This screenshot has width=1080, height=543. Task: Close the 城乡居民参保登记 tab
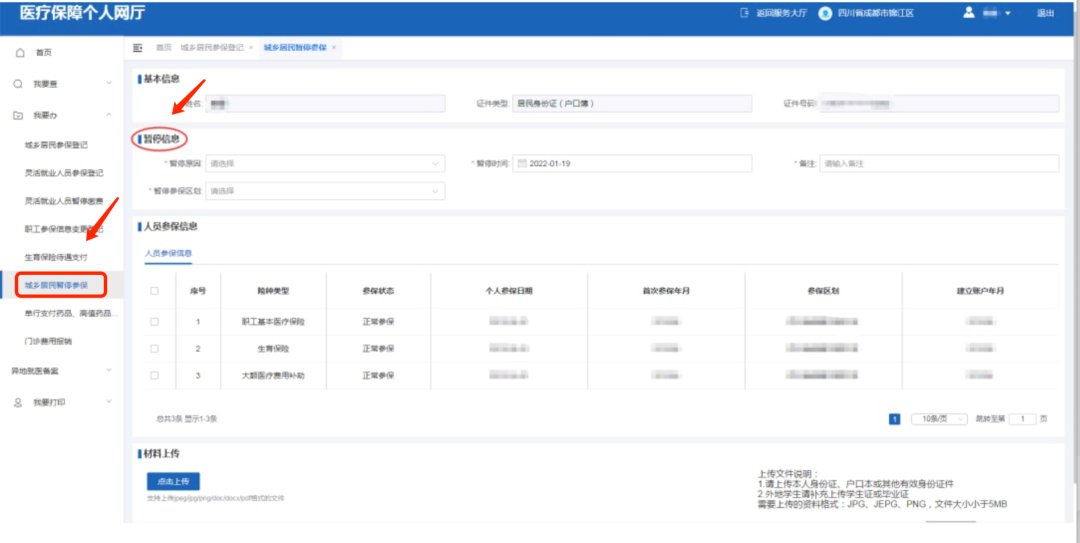(250, 47)
